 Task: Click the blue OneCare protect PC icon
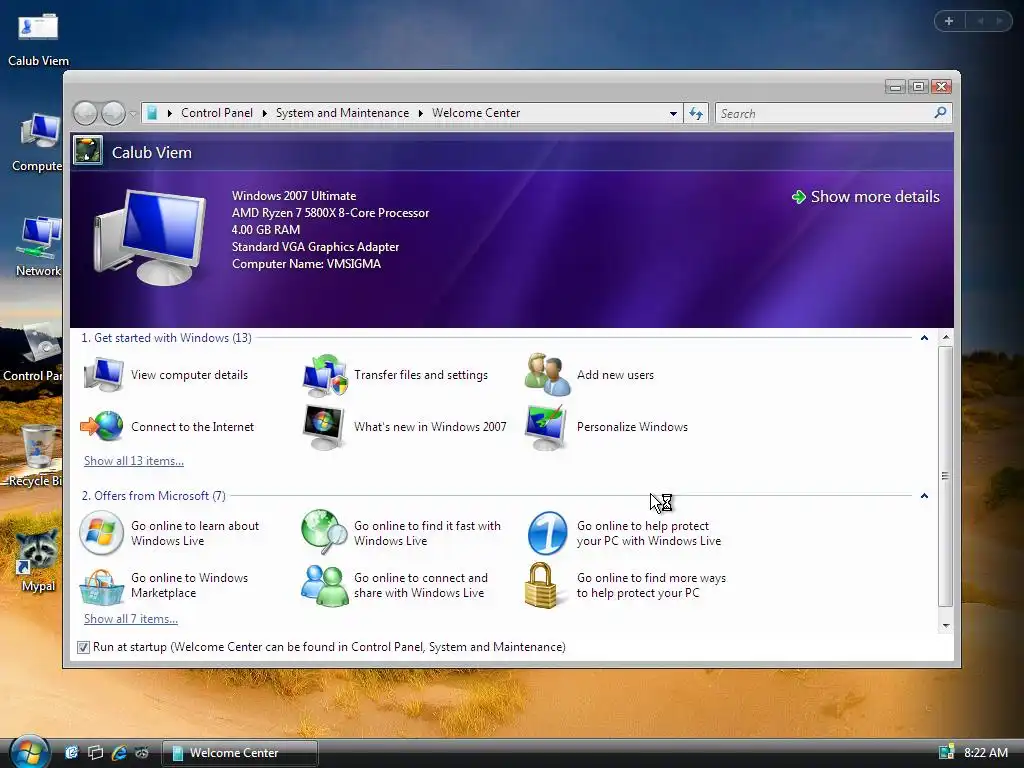point(547,533)
